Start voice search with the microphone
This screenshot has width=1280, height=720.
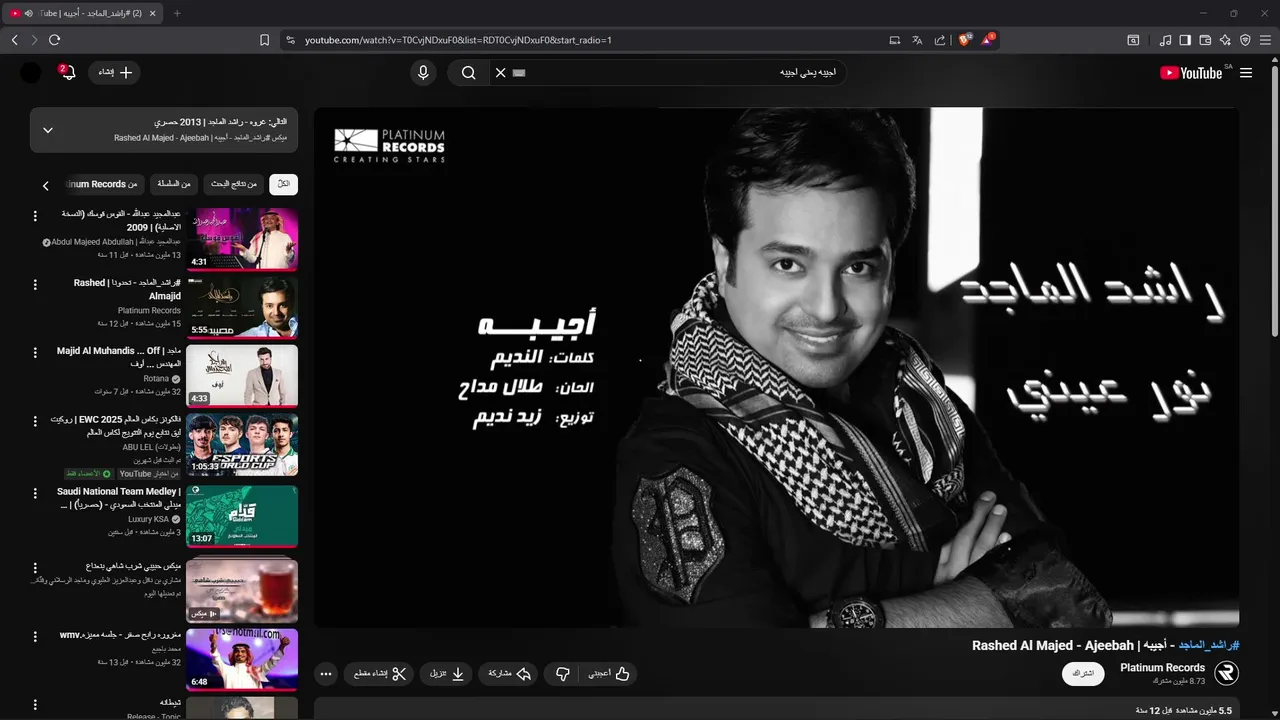click(x=423, y=73)
